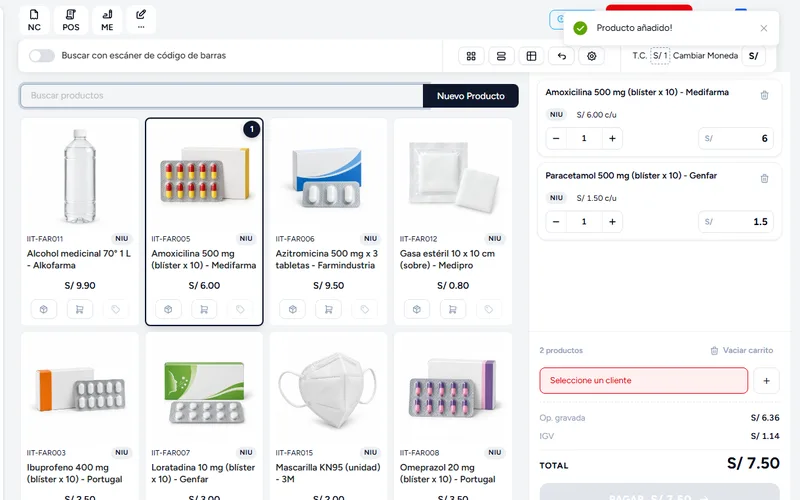Open the ME shortcut button
This screenshot has width=800, height=500.
(107, 20)
